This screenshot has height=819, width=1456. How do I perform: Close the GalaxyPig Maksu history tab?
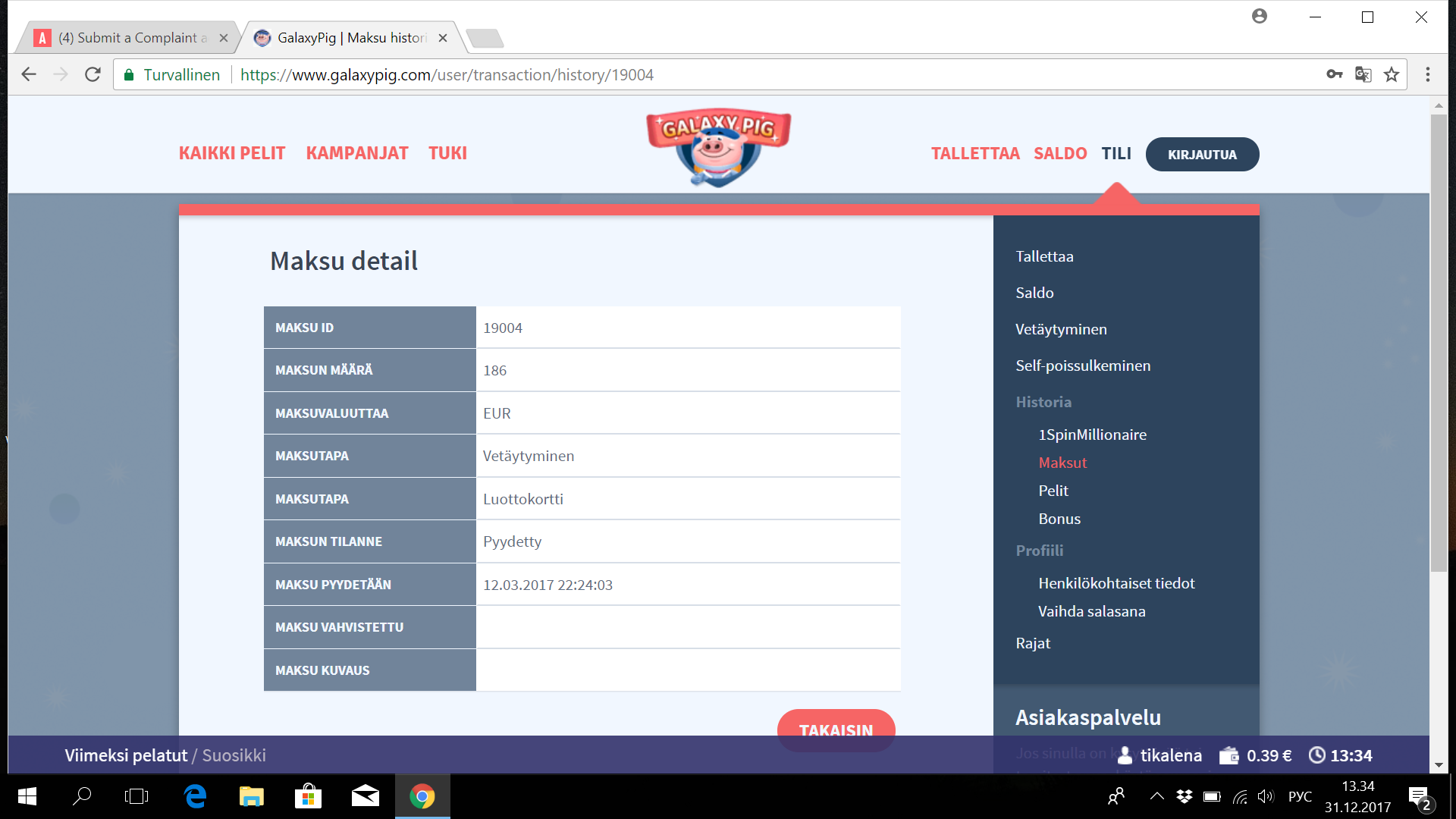[443, 38]
